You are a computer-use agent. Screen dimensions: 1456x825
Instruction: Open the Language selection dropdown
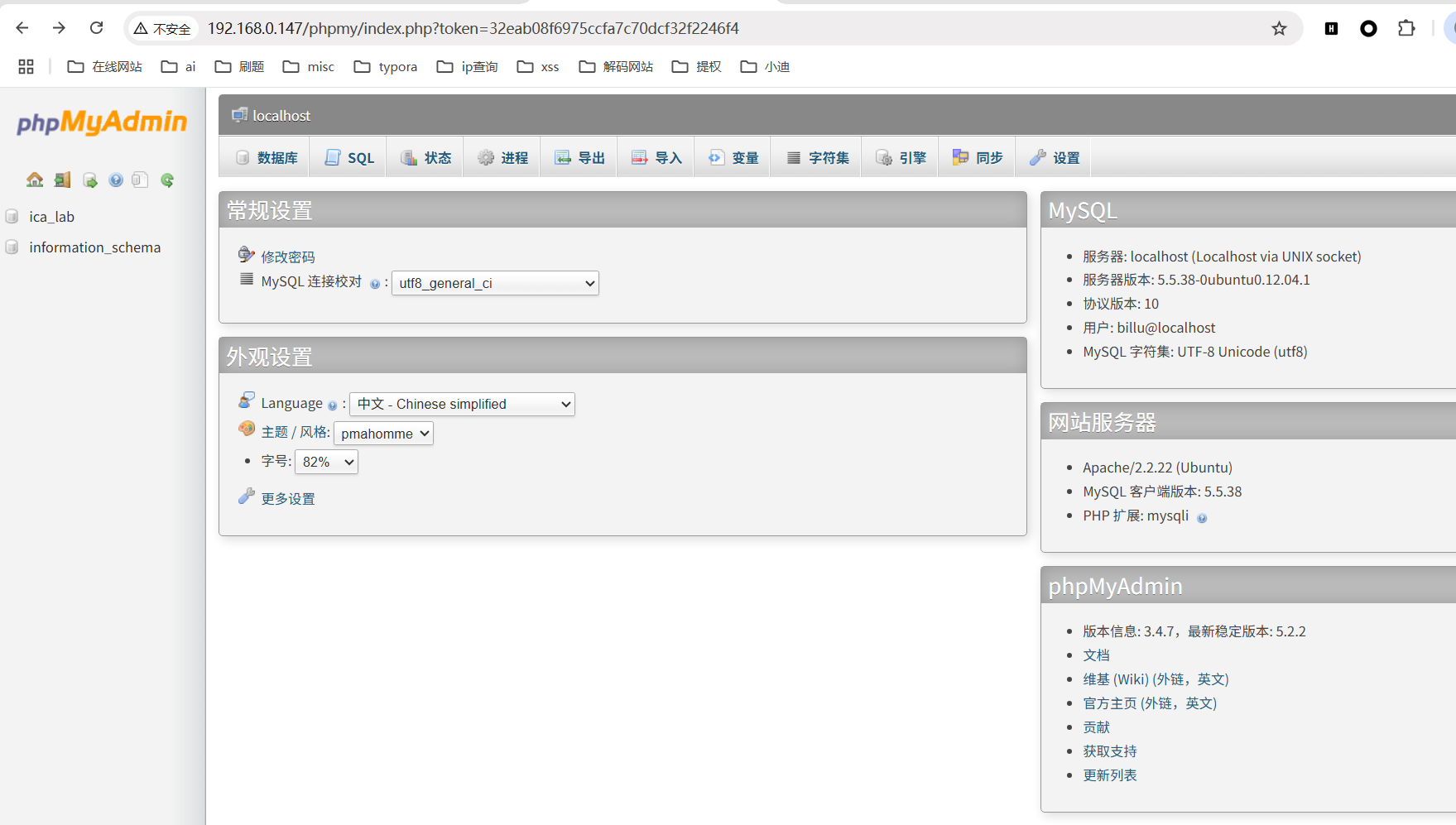[x=462, y=404]
